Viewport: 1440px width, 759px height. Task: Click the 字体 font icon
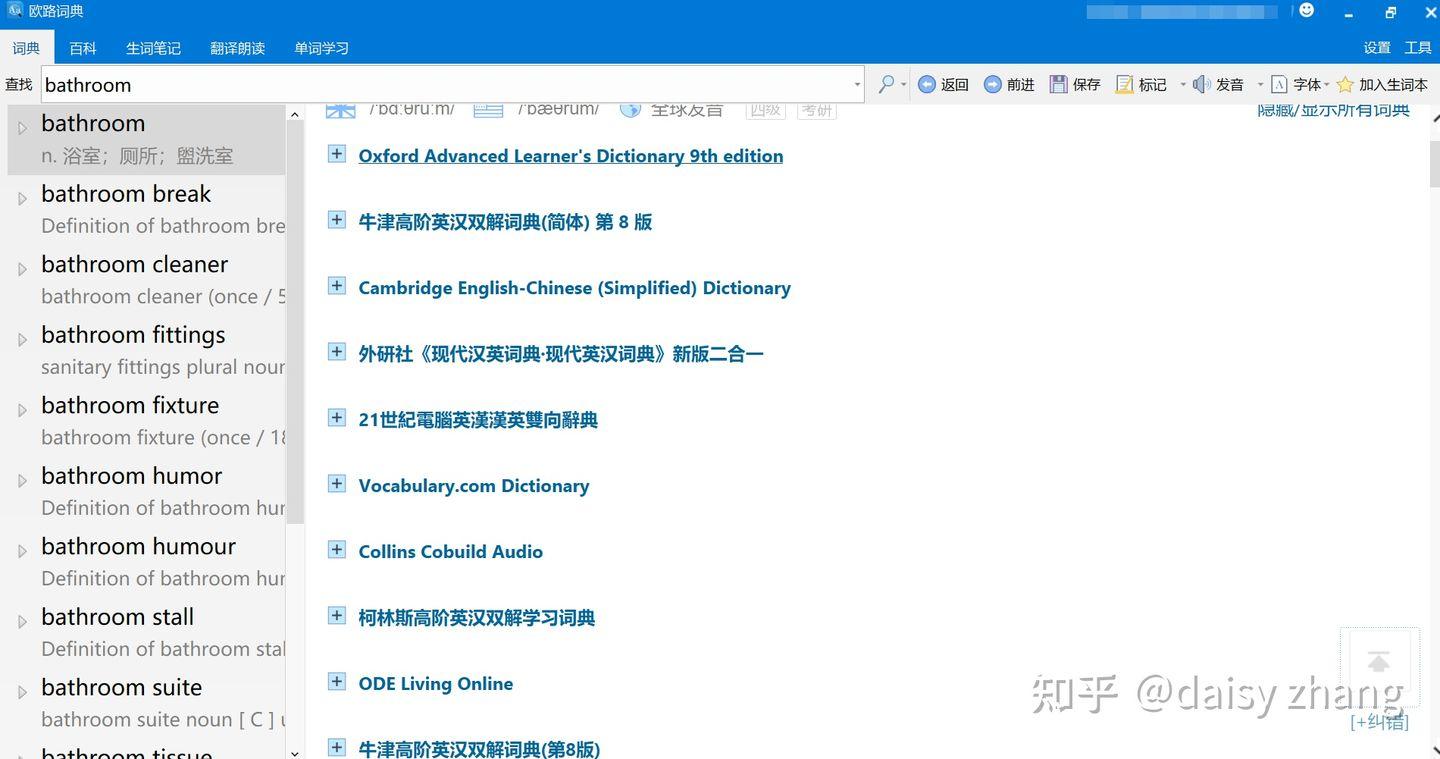pos(1279,85)
